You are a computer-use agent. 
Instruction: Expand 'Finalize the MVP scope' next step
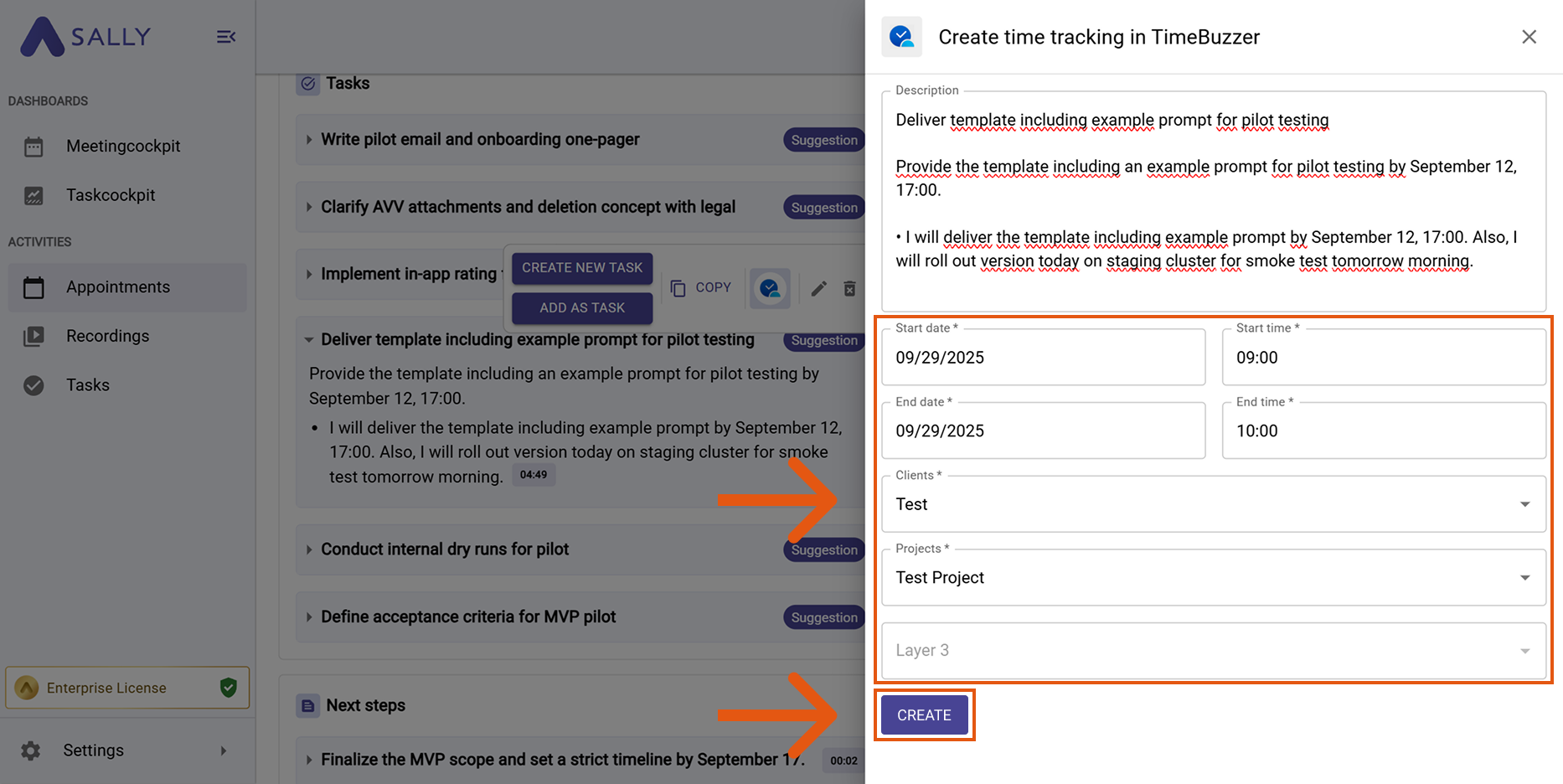(x=309, y=760)
